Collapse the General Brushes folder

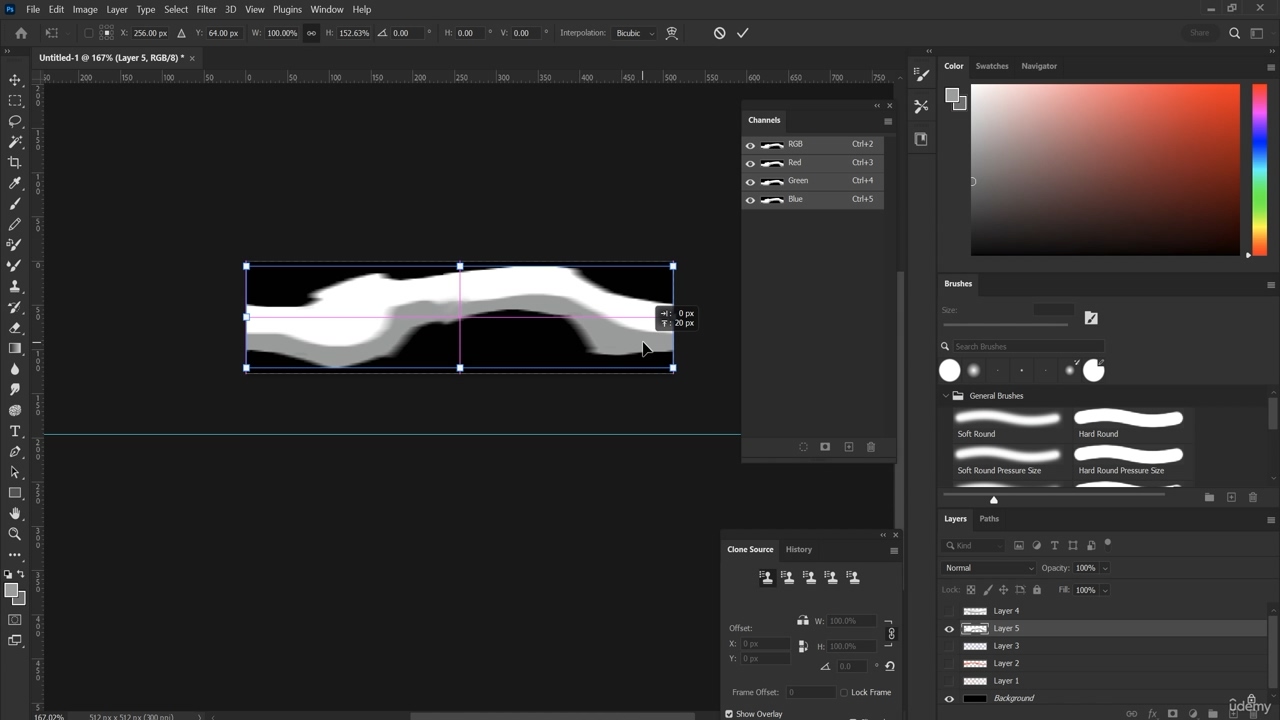(946, 396)
